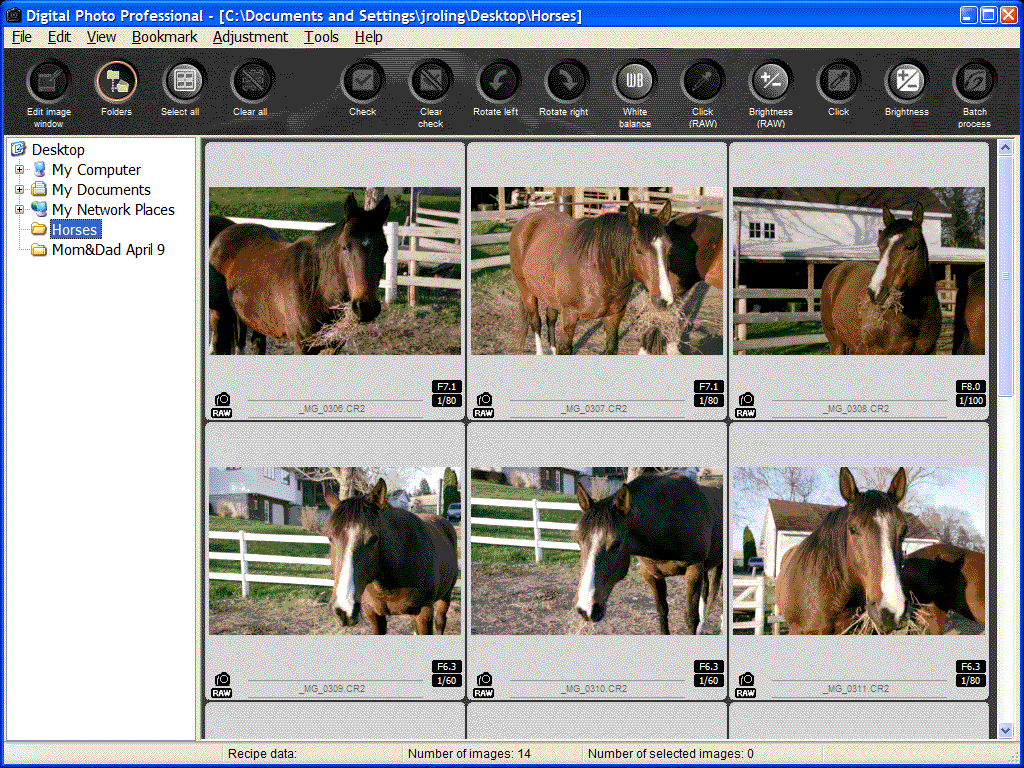Rotate the image left
Image resolution: width=1024 pixels, height=768 pixels.
click(x=497, y=82)
